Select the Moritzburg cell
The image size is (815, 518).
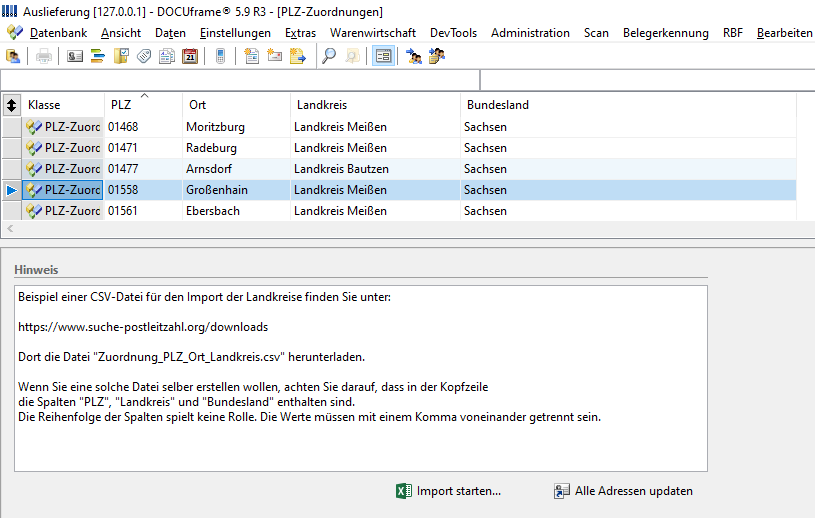click(x=236, y=127)
